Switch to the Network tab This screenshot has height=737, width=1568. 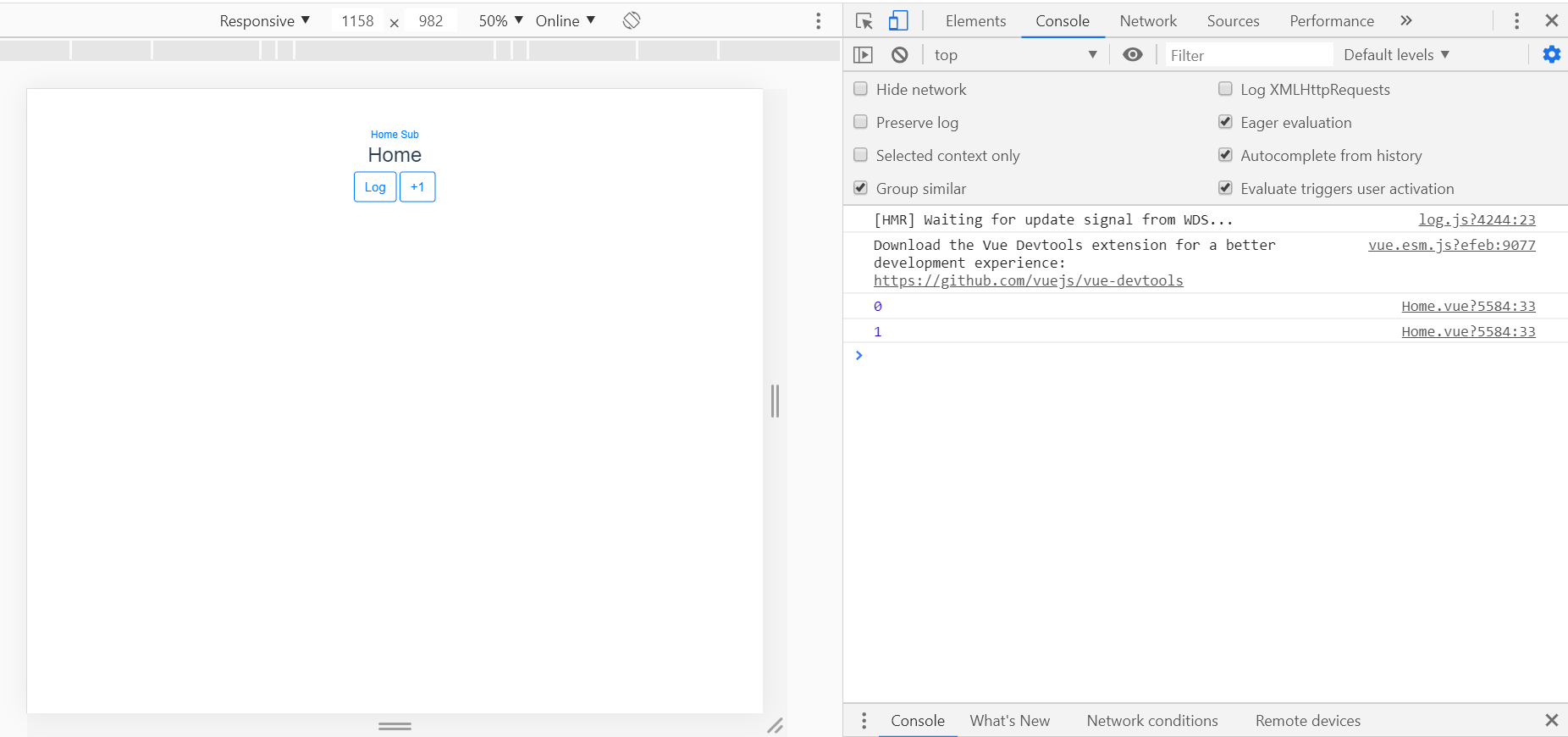[x=1148, y=21]
